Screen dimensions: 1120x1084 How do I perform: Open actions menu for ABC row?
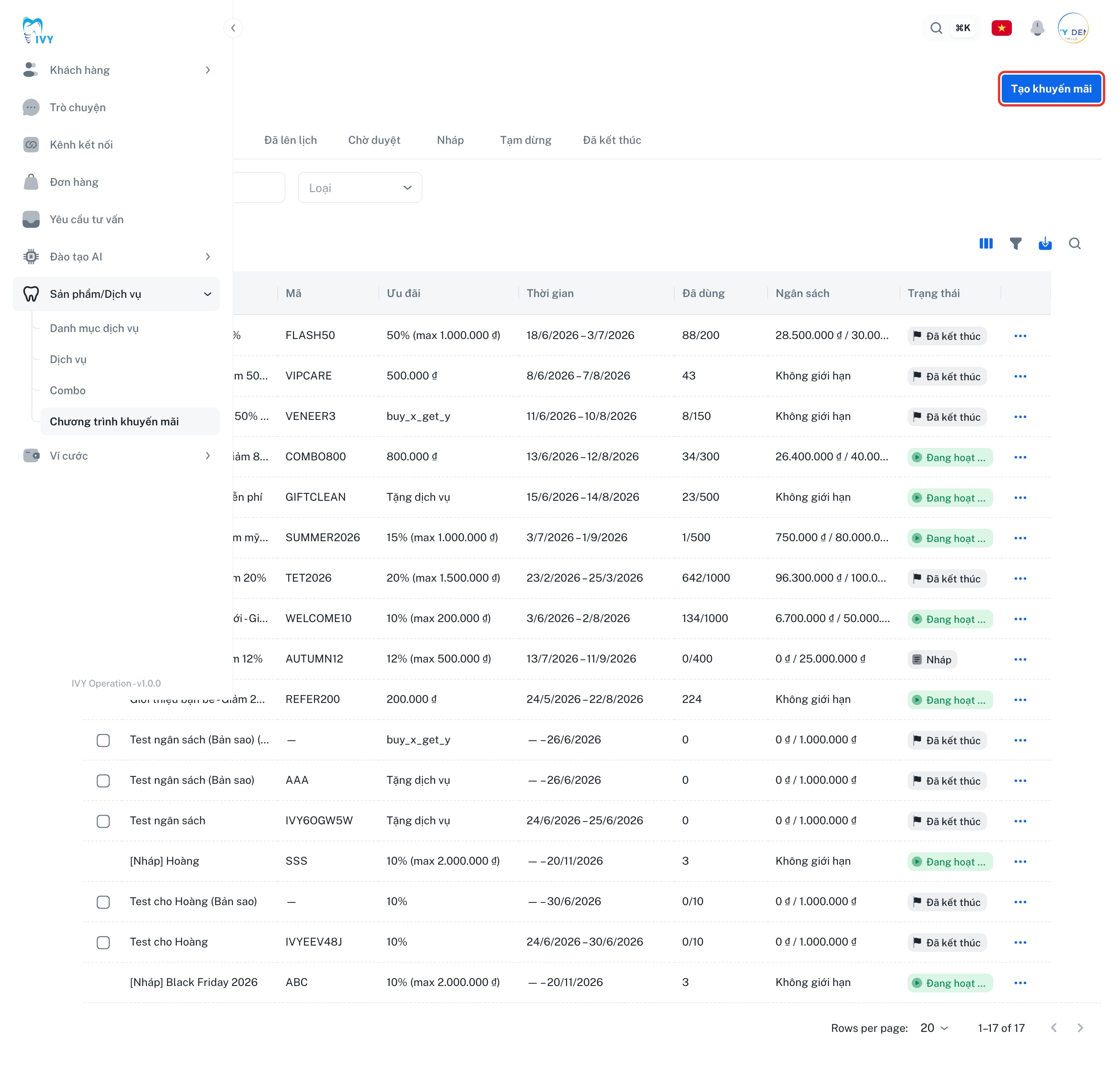coord(1020,983)
